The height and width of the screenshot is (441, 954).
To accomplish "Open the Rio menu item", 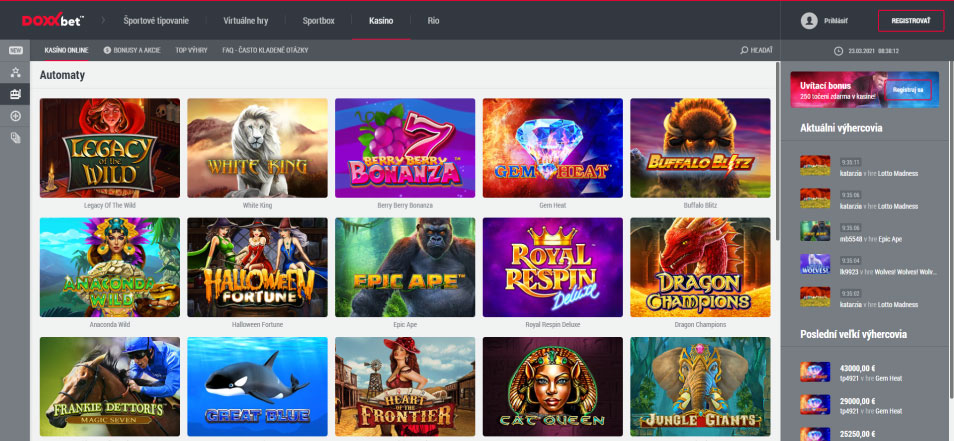I will point(433,21).
